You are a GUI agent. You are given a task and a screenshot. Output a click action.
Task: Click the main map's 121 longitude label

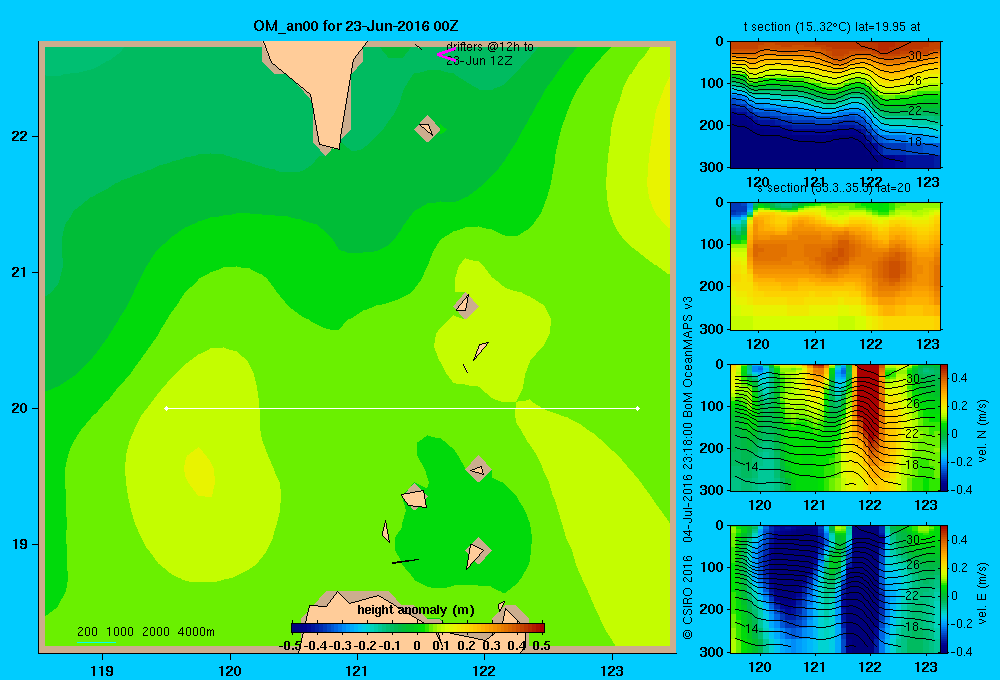point(357,670)
